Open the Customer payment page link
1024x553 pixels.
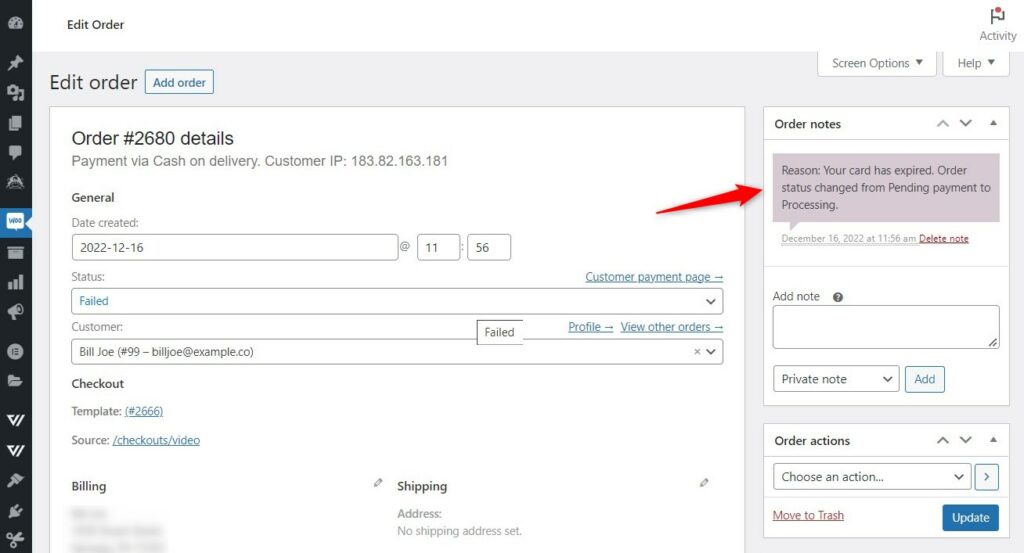coord(654,277)
